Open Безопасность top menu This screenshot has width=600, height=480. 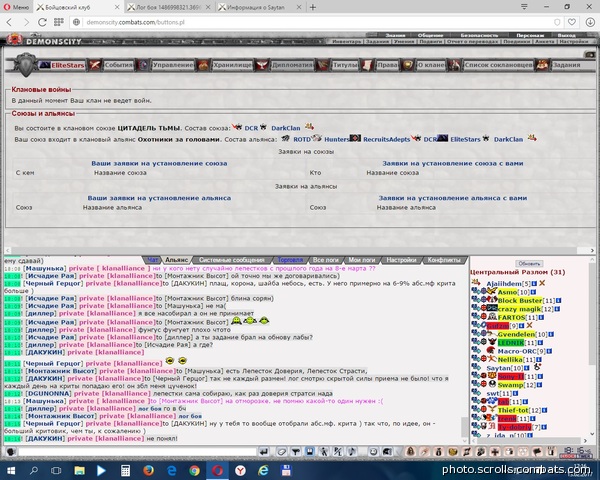pos(479,35)
